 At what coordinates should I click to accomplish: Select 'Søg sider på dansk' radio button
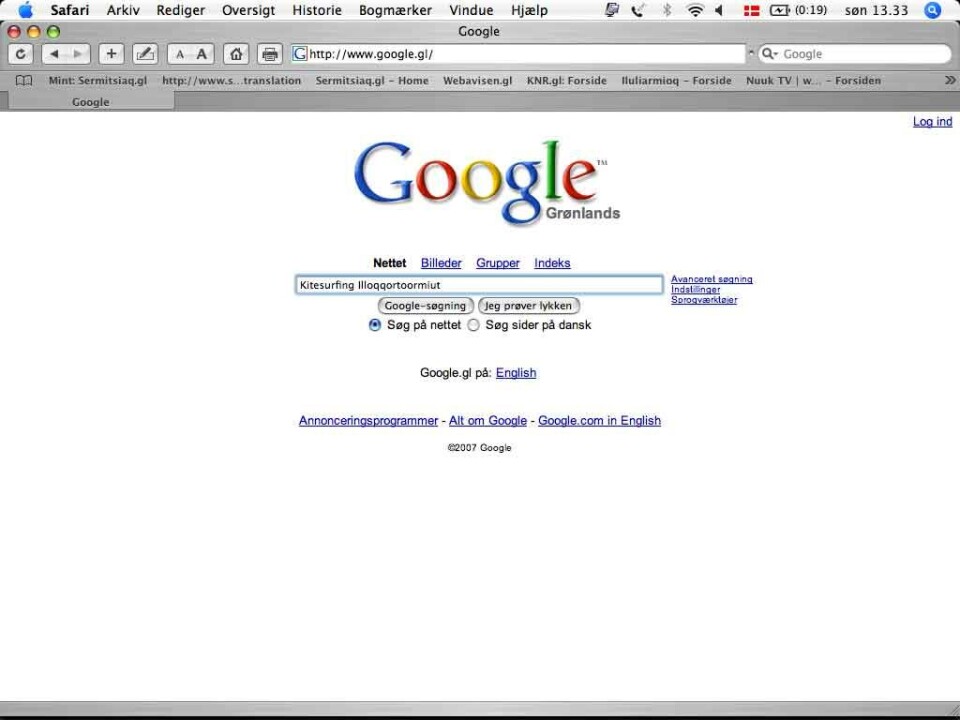pos(473,325)
